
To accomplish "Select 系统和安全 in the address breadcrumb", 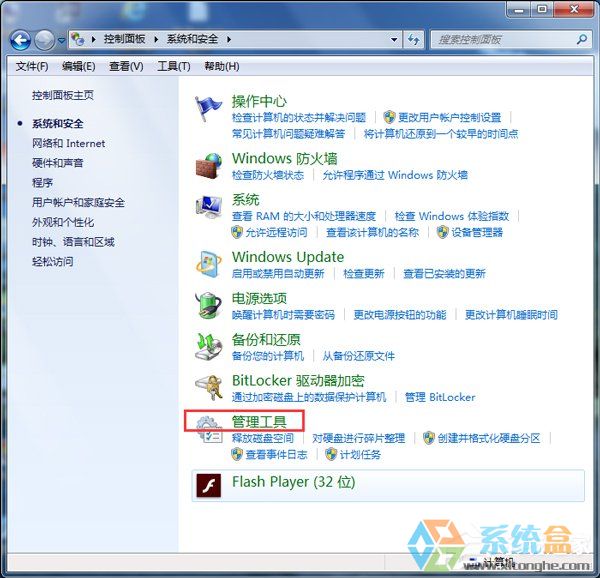I will tap(192, 39).
